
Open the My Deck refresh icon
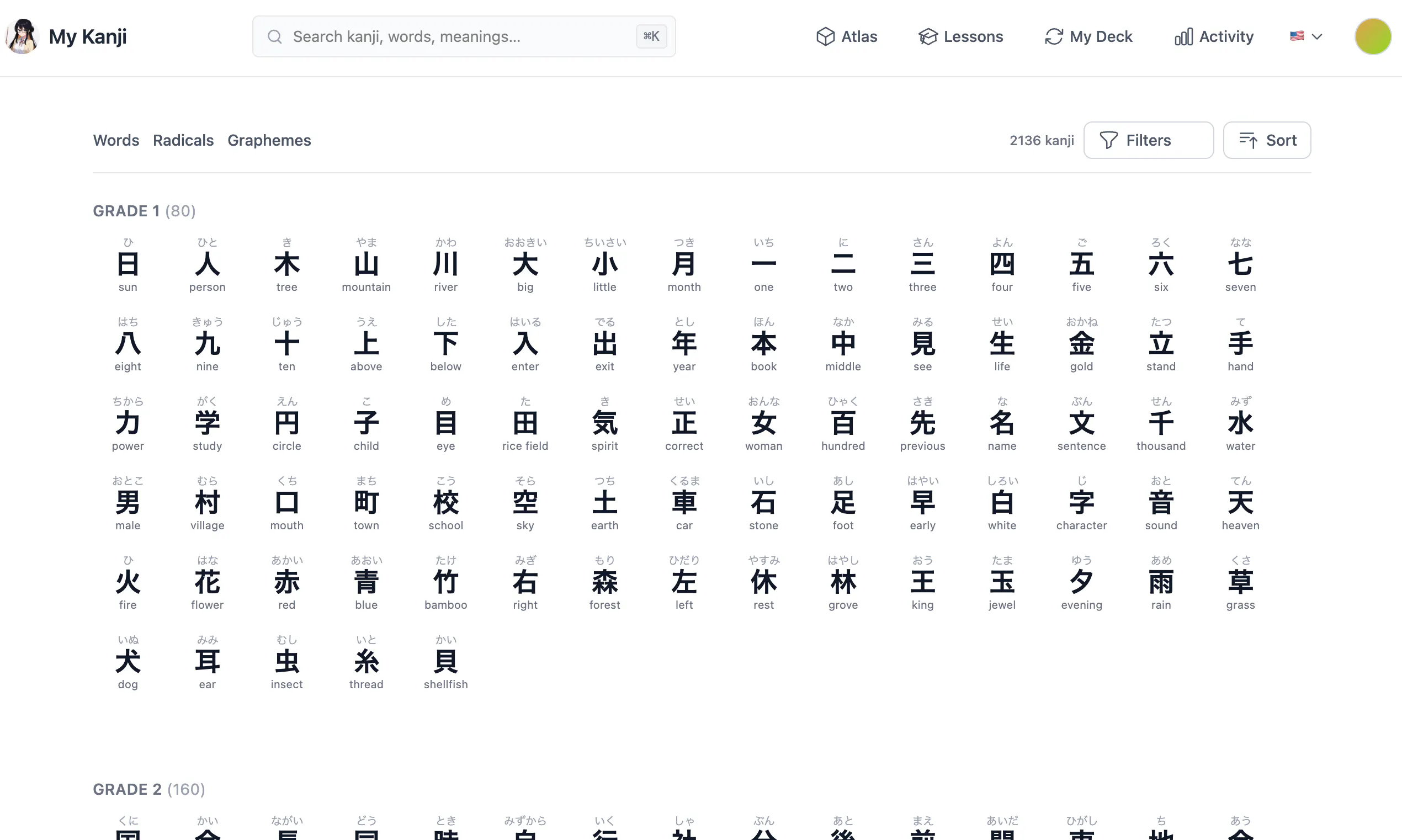1053,37
